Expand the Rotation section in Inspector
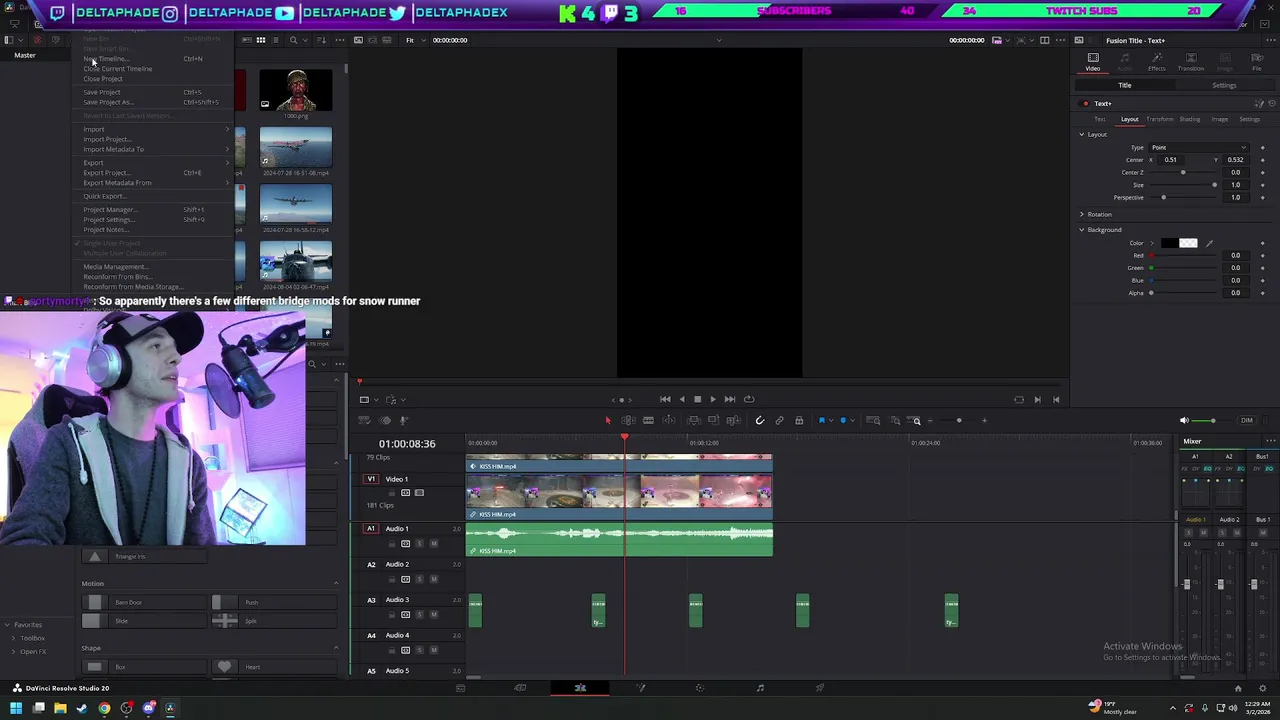Viewport: 1280px width, 720px height. click(1081, 214)
